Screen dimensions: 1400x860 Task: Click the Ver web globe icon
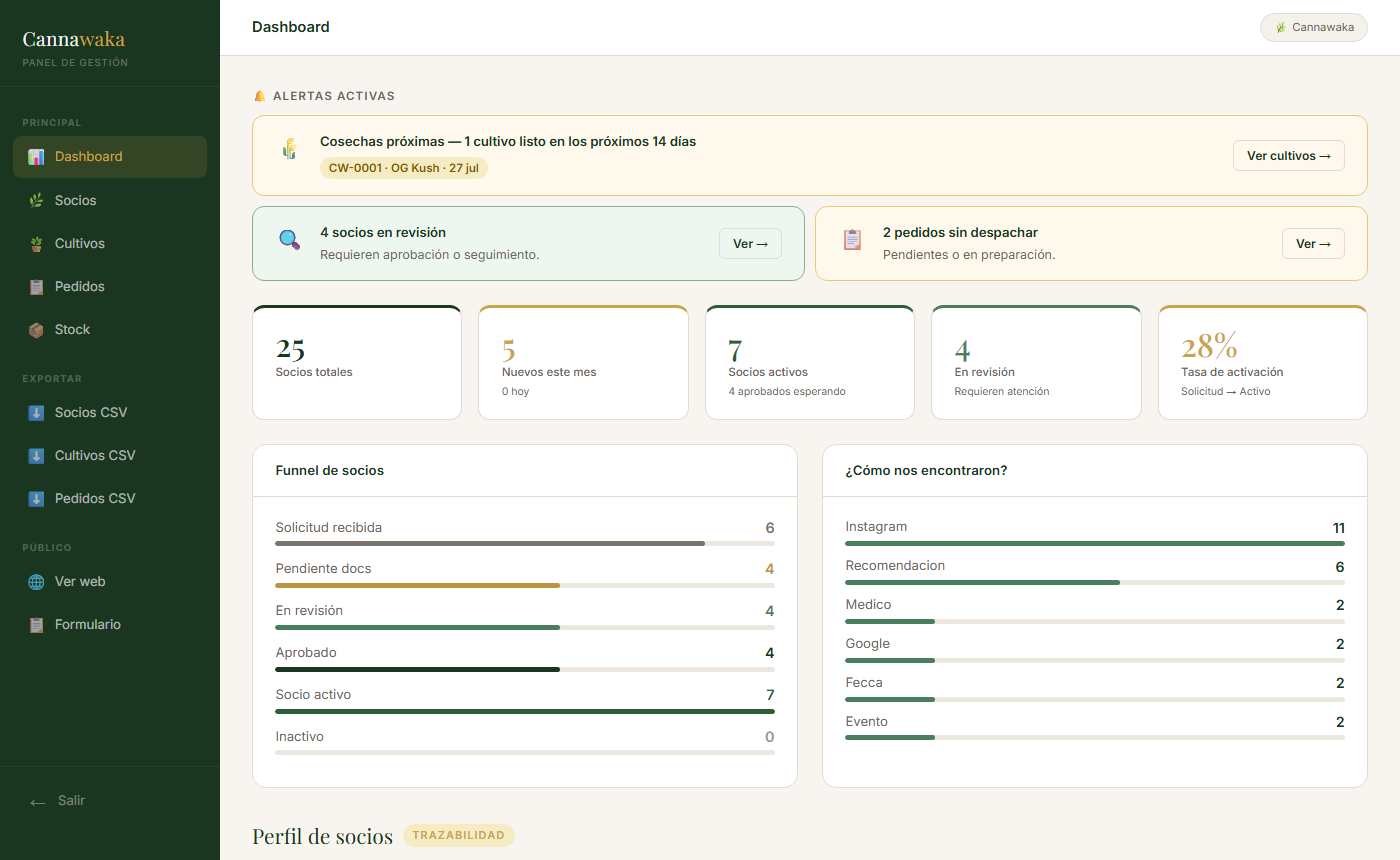36,582
